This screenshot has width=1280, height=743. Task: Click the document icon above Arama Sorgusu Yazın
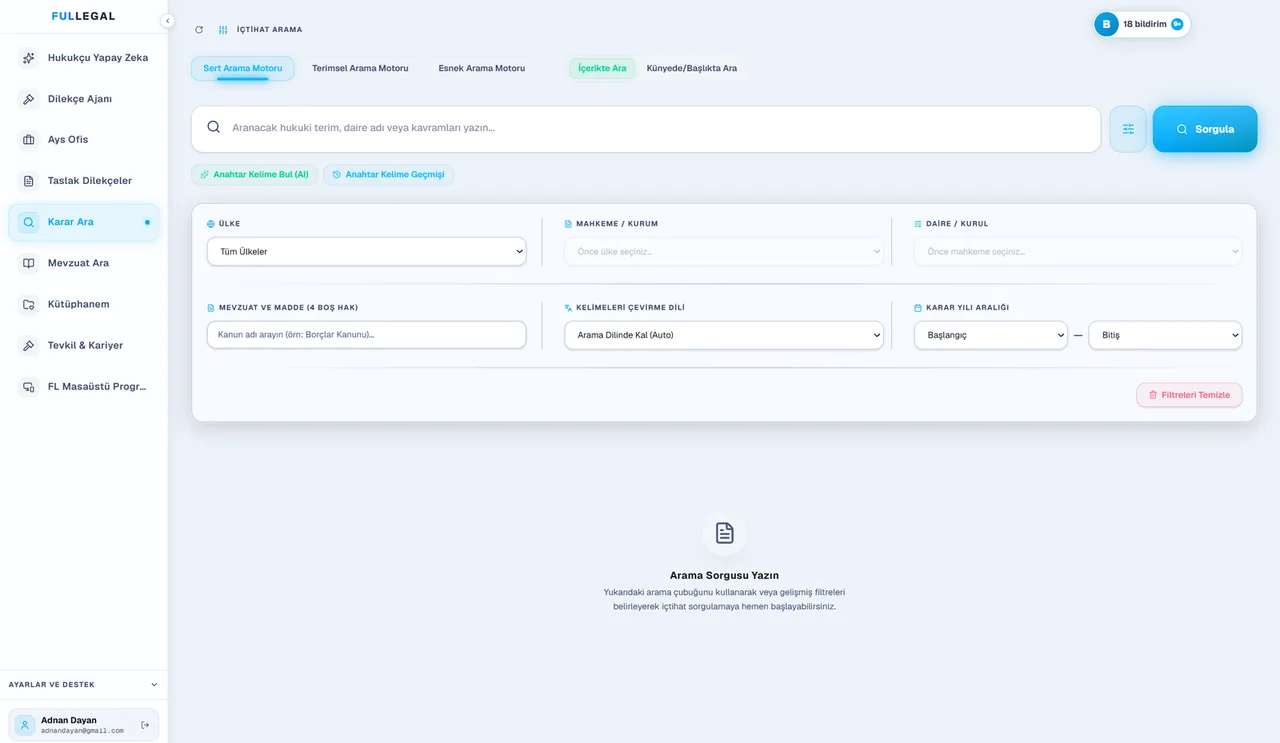[724, 533]
